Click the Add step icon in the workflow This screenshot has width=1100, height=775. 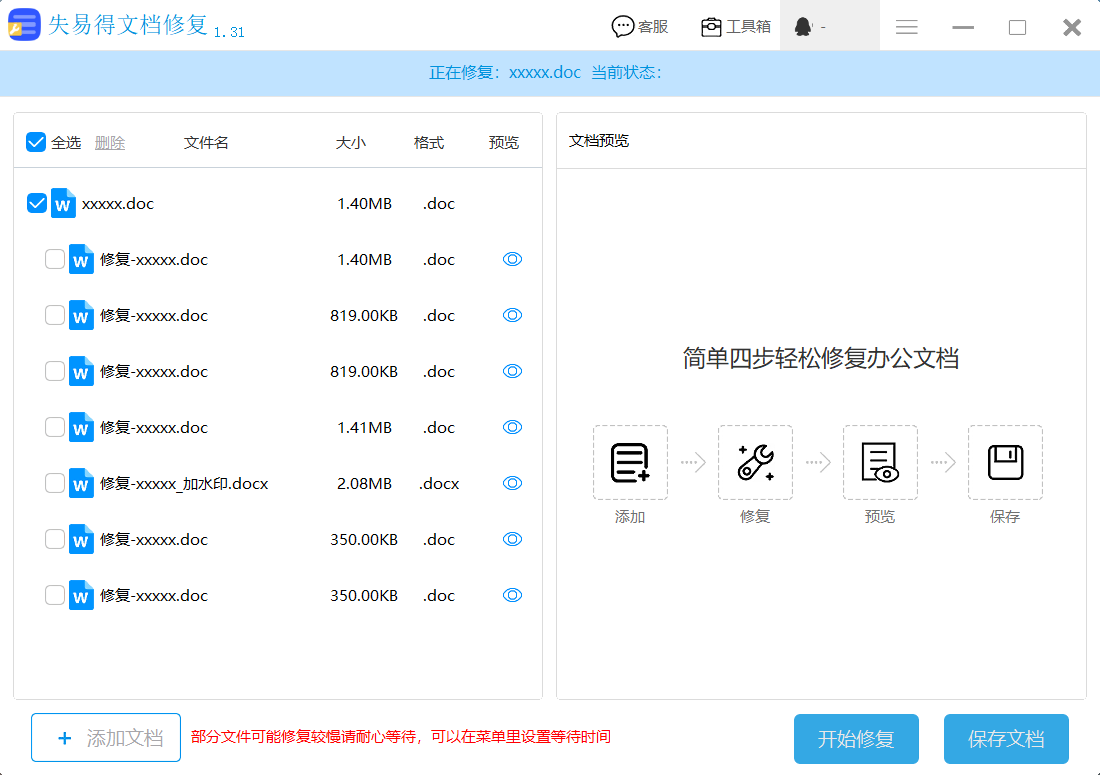630,462
